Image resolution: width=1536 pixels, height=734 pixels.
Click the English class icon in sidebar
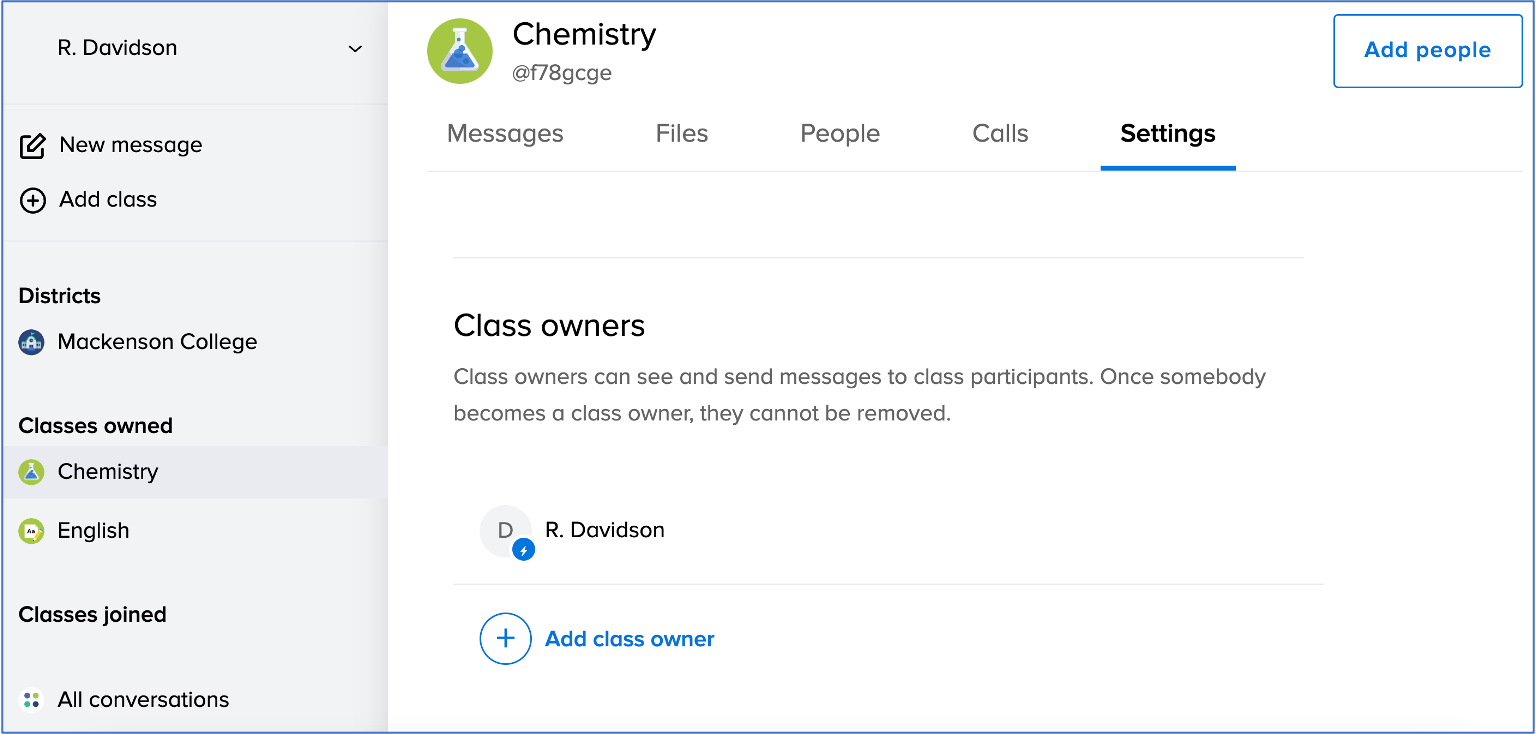click(x=32, y=531)
